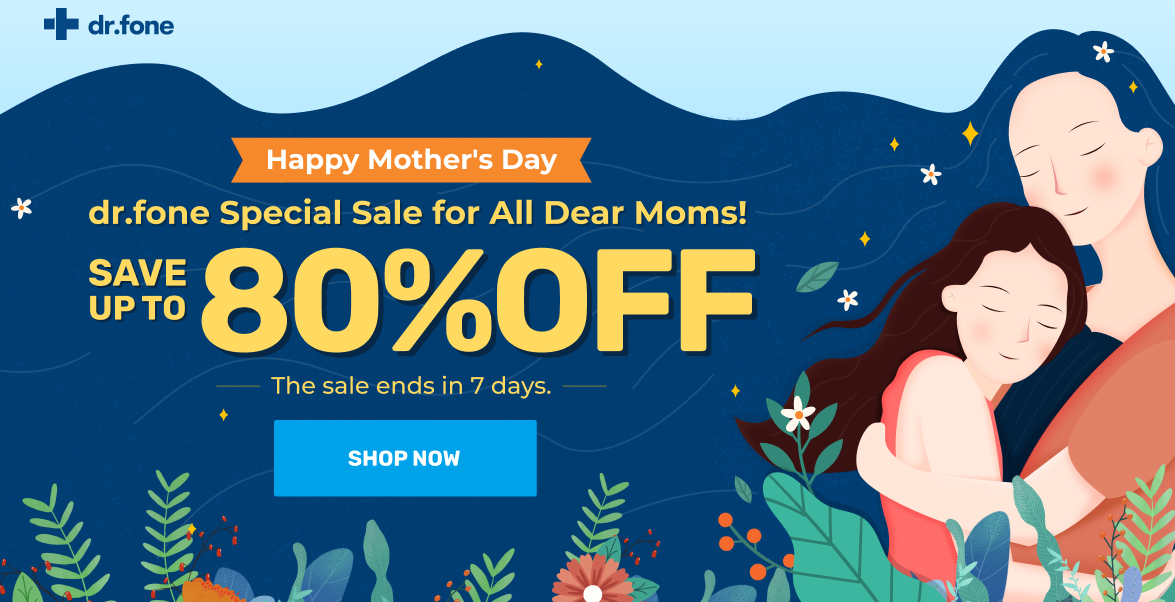The width and height of the screenshot is (1175, 602).
Task: Click the dr.fone blue cross logo icon
Action: [x=61, y=24]
